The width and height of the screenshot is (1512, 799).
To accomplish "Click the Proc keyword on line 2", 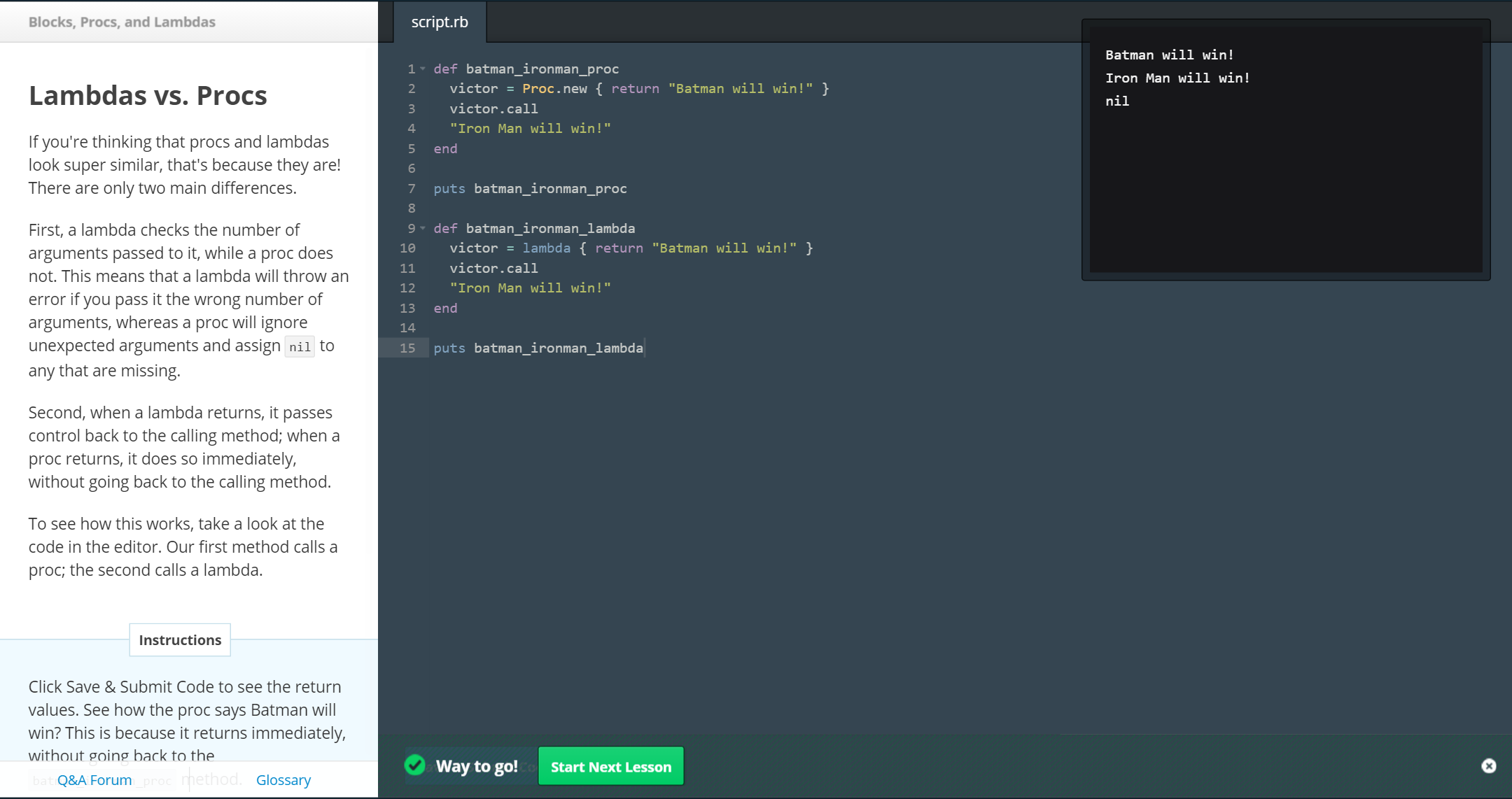I will pyautogui.click(x=538, y=89).
